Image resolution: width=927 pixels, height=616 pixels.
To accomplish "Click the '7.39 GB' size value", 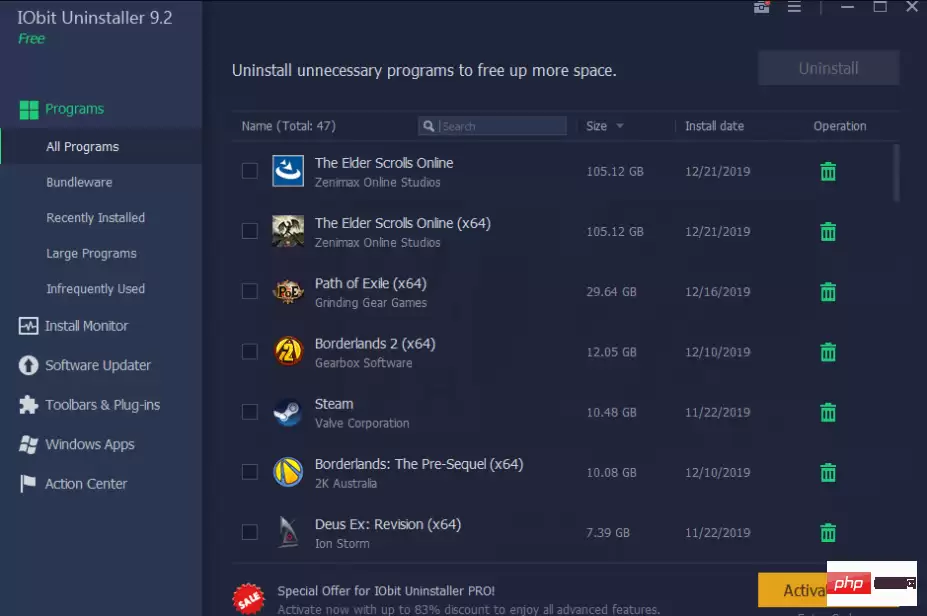I will pos(608,533).
